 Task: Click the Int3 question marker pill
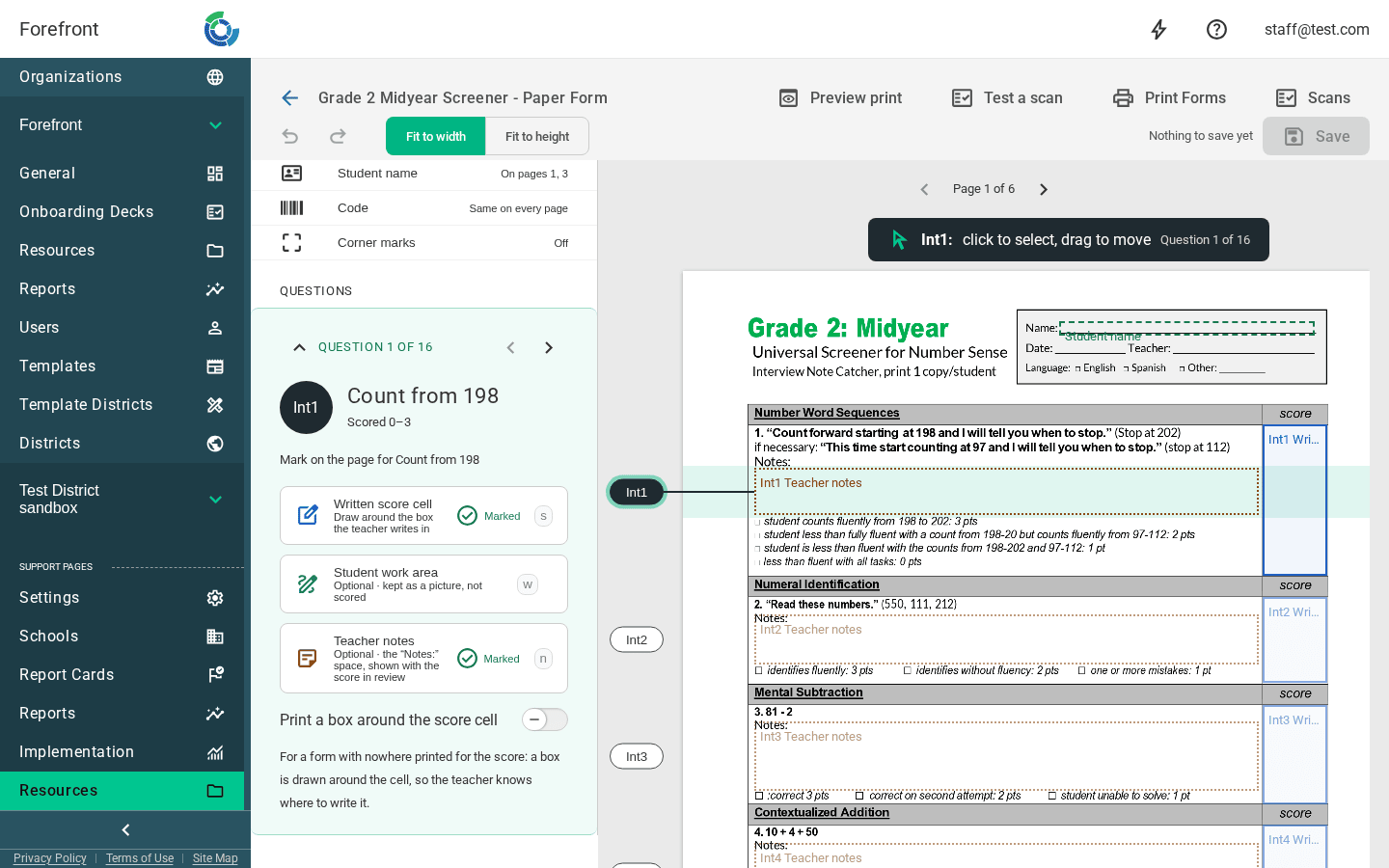pyautogui.click(x=637, y=756)
